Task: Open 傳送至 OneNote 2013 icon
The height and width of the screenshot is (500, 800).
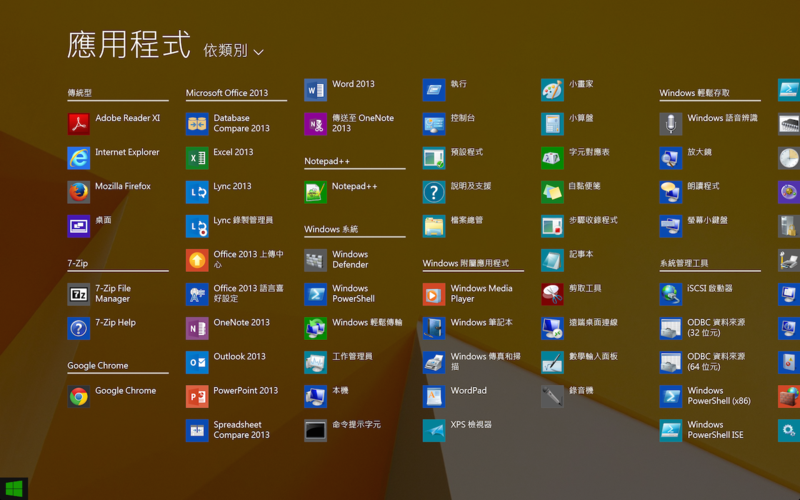Action: (315, 124)
